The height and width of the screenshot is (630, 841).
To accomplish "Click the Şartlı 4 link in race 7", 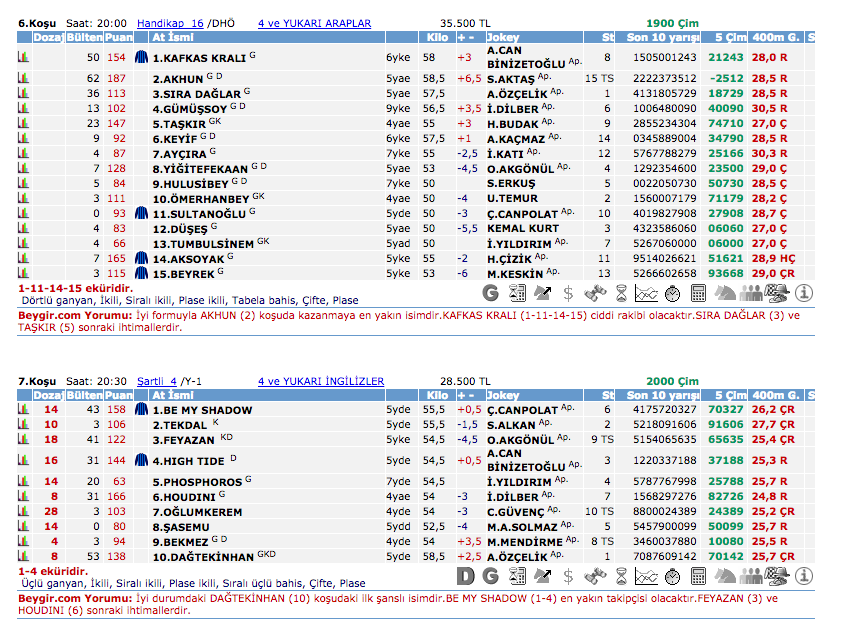I will [156, 381].
